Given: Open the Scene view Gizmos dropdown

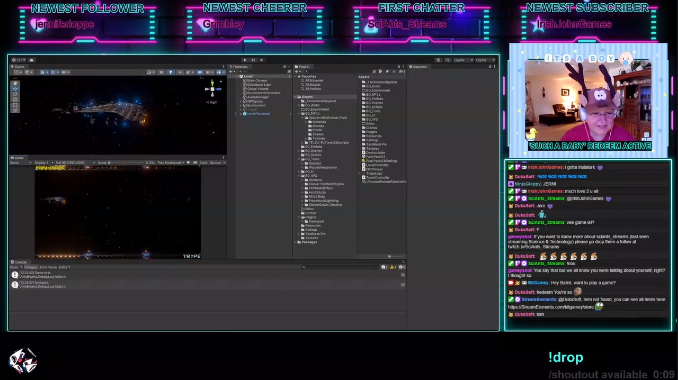Looking at the screenshot, I should (220, 72).
